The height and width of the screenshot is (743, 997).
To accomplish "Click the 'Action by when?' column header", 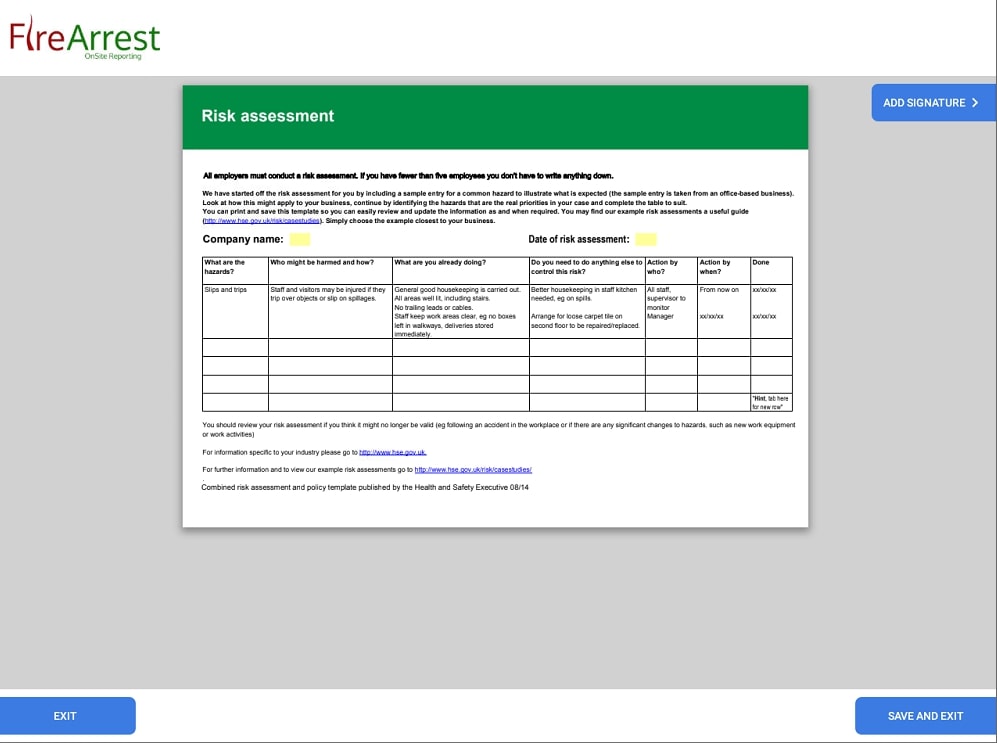I will (x=724, y=270).
